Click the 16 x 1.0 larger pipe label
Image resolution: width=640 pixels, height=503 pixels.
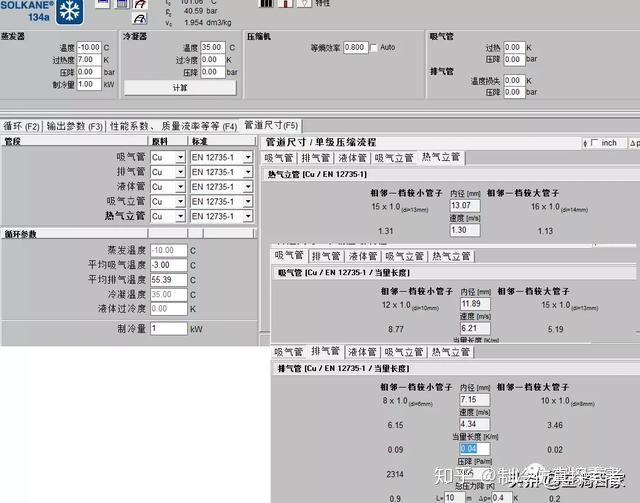(559, 207)
